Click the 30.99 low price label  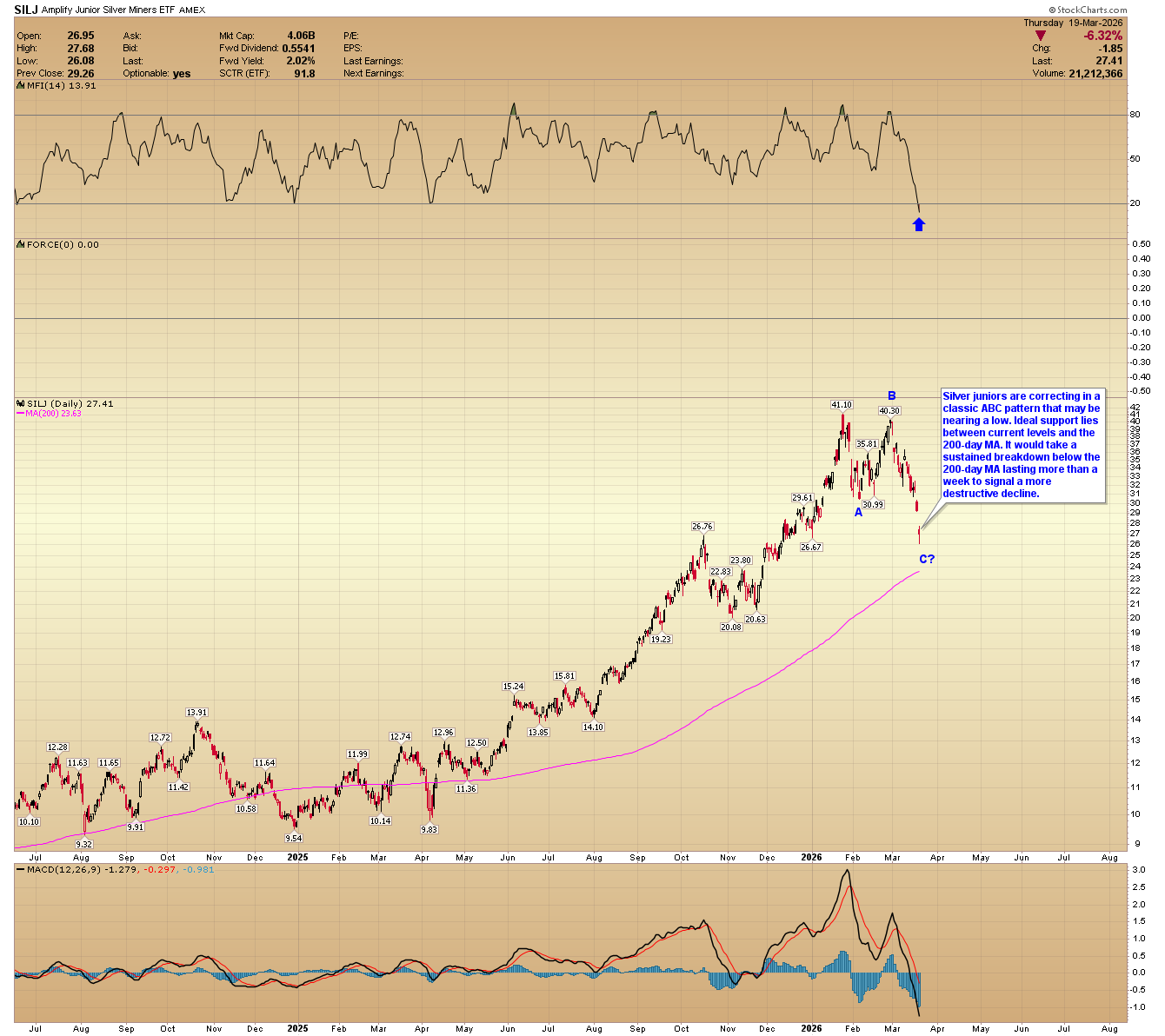pyautogui.click(x=873, y=505)
